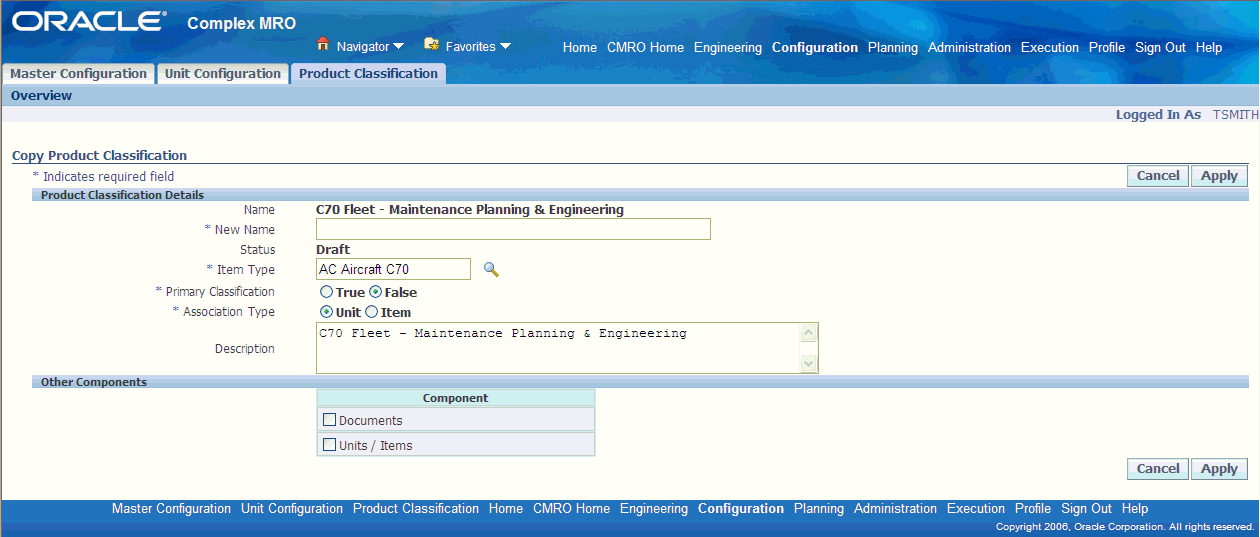This screenshot has width=1260, height=537.
Task: Click footer Home link
Action: pos(506,509)
